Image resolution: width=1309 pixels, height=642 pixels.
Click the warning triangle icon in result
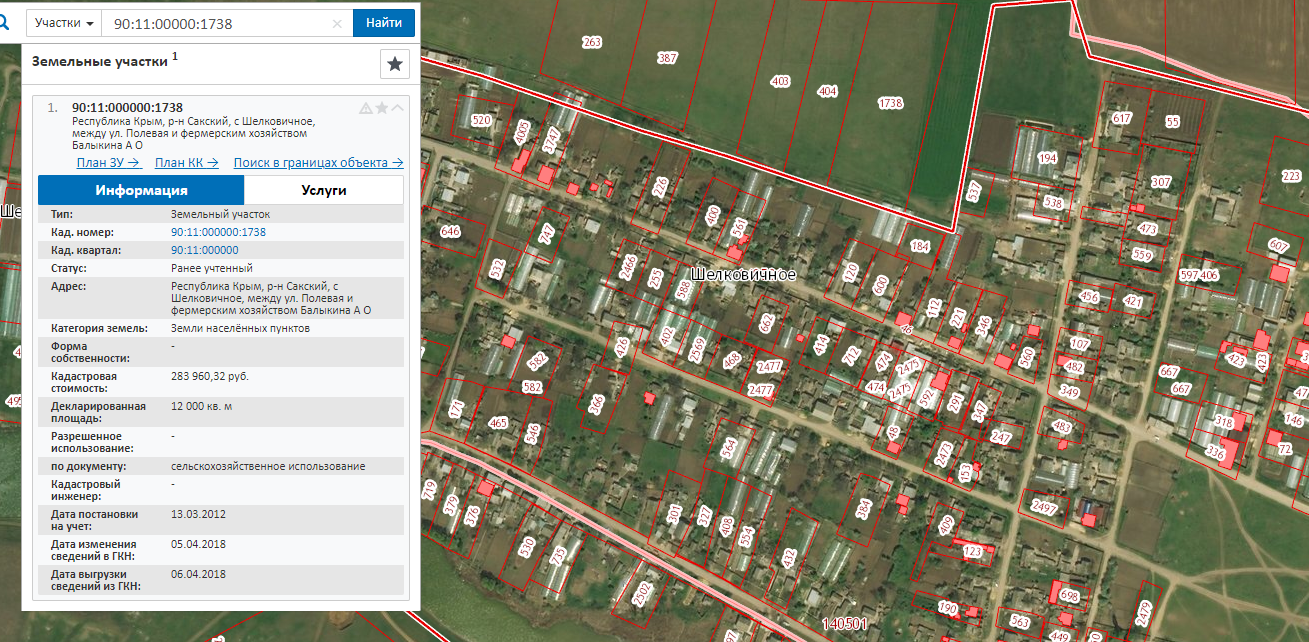click(x=366, y=108)
